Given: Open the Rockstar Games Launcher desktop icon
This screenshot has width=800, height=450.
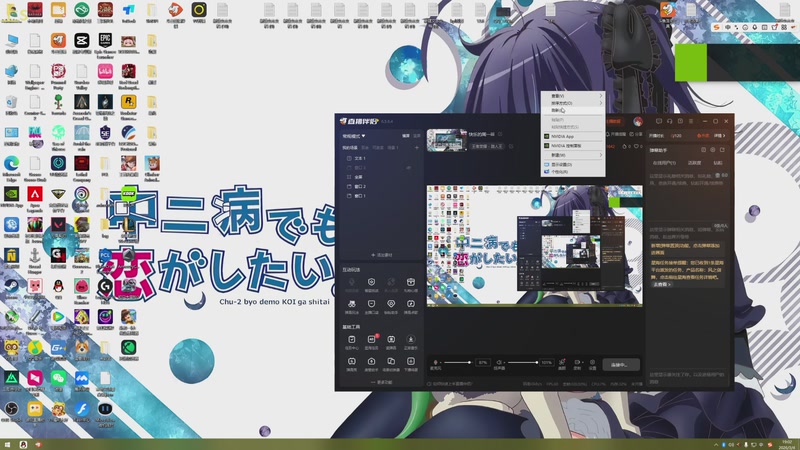Looking at the screenshot, I should tap(128, 106).
